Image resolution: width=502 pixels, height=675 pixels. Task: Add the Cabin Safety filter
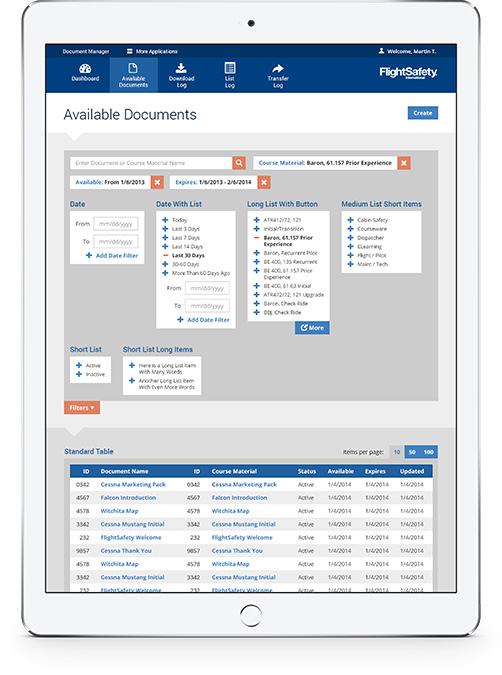(350, 220)
